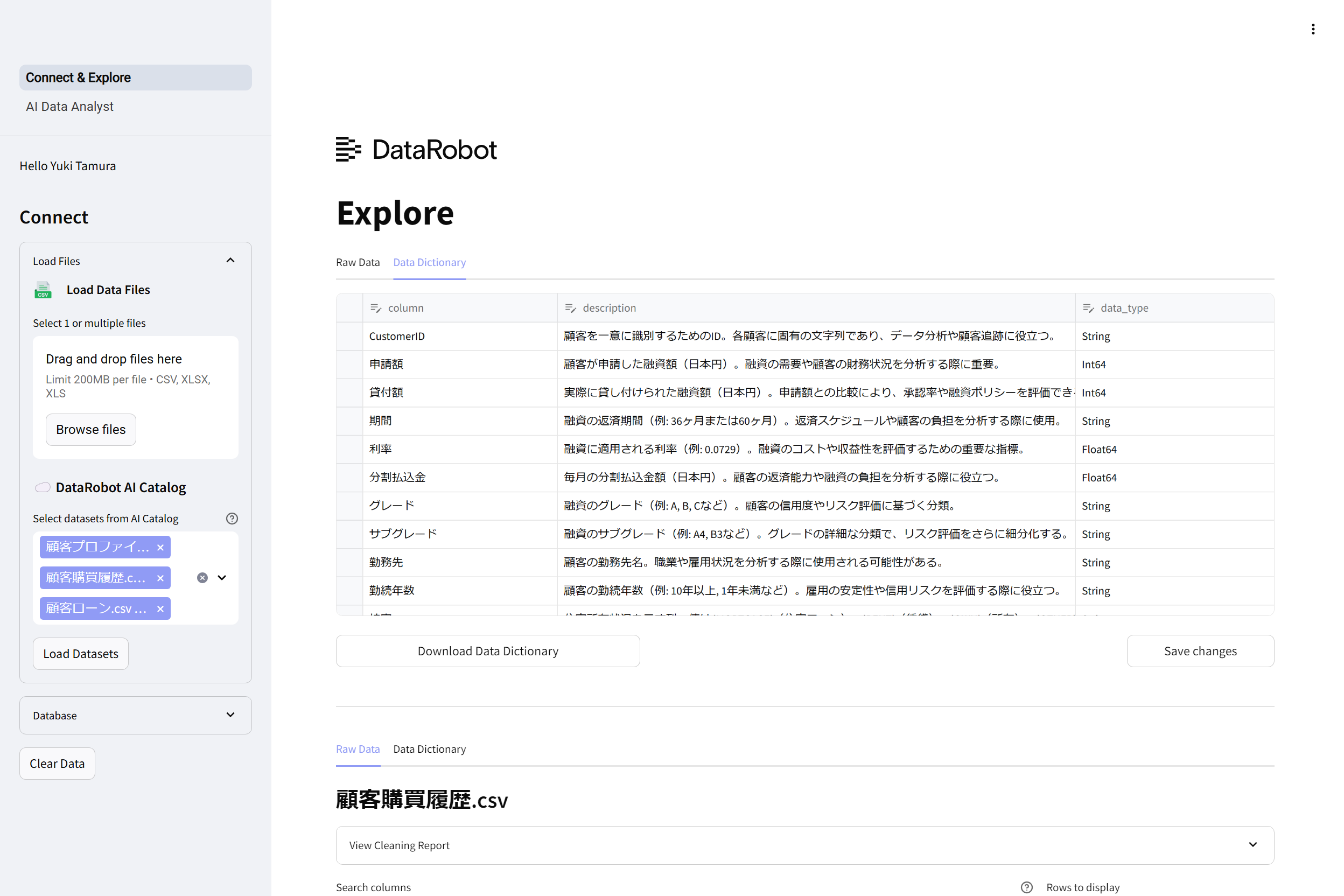Viewport: 1344px width, 896px height.
Task: Remove the 顧客プロファイル dataset tag
Action: click(160, 548)
